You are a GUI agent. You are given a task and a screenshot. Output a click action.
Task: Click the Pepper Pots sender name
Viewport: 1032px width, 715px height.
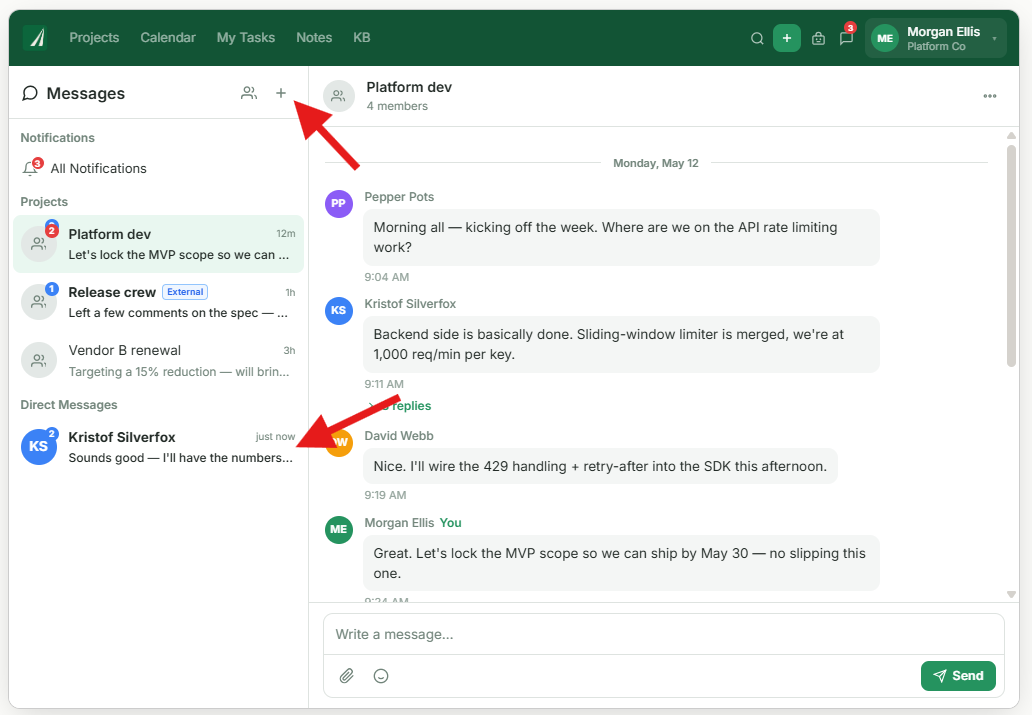(x=399, y=197)
